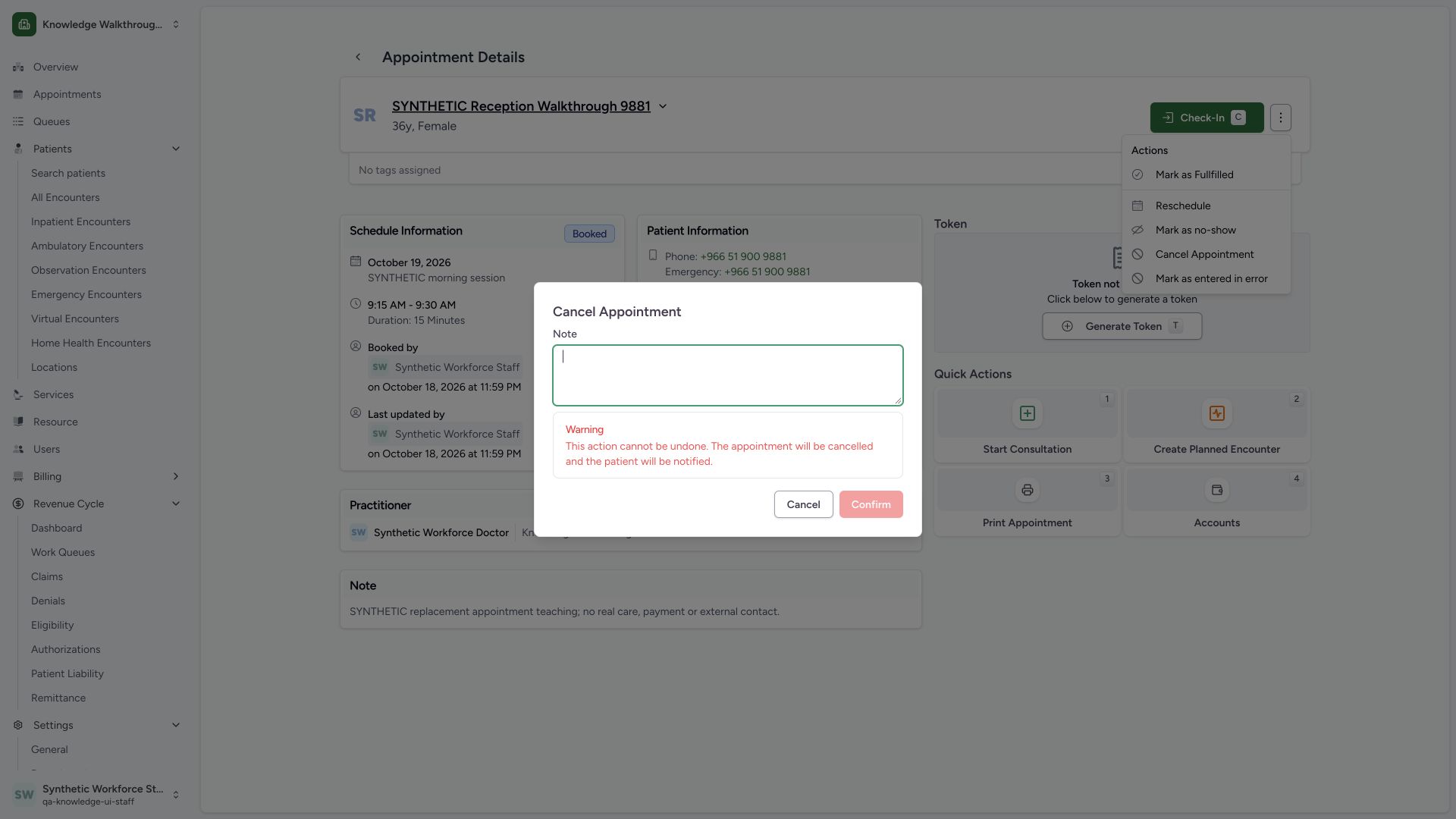Open Search patients in sidebar
The height and width of the screenshot is (819, 1456).
click(68, 173)
